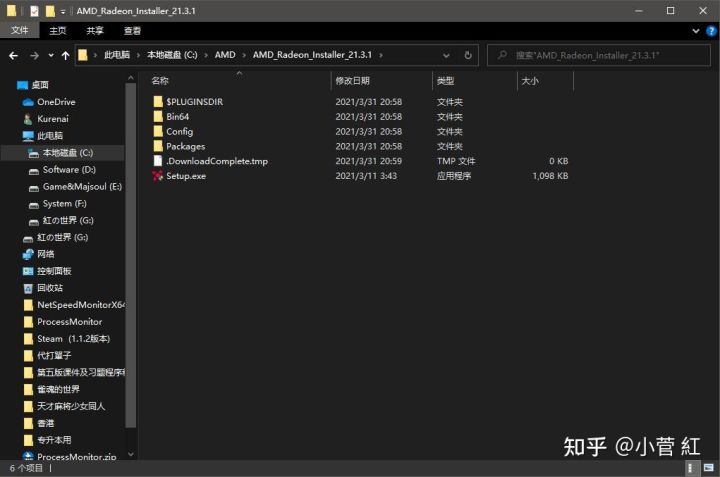Open the Kurenai user folder
The height and width of the screenshot is (477, 720).
(52, 119)
